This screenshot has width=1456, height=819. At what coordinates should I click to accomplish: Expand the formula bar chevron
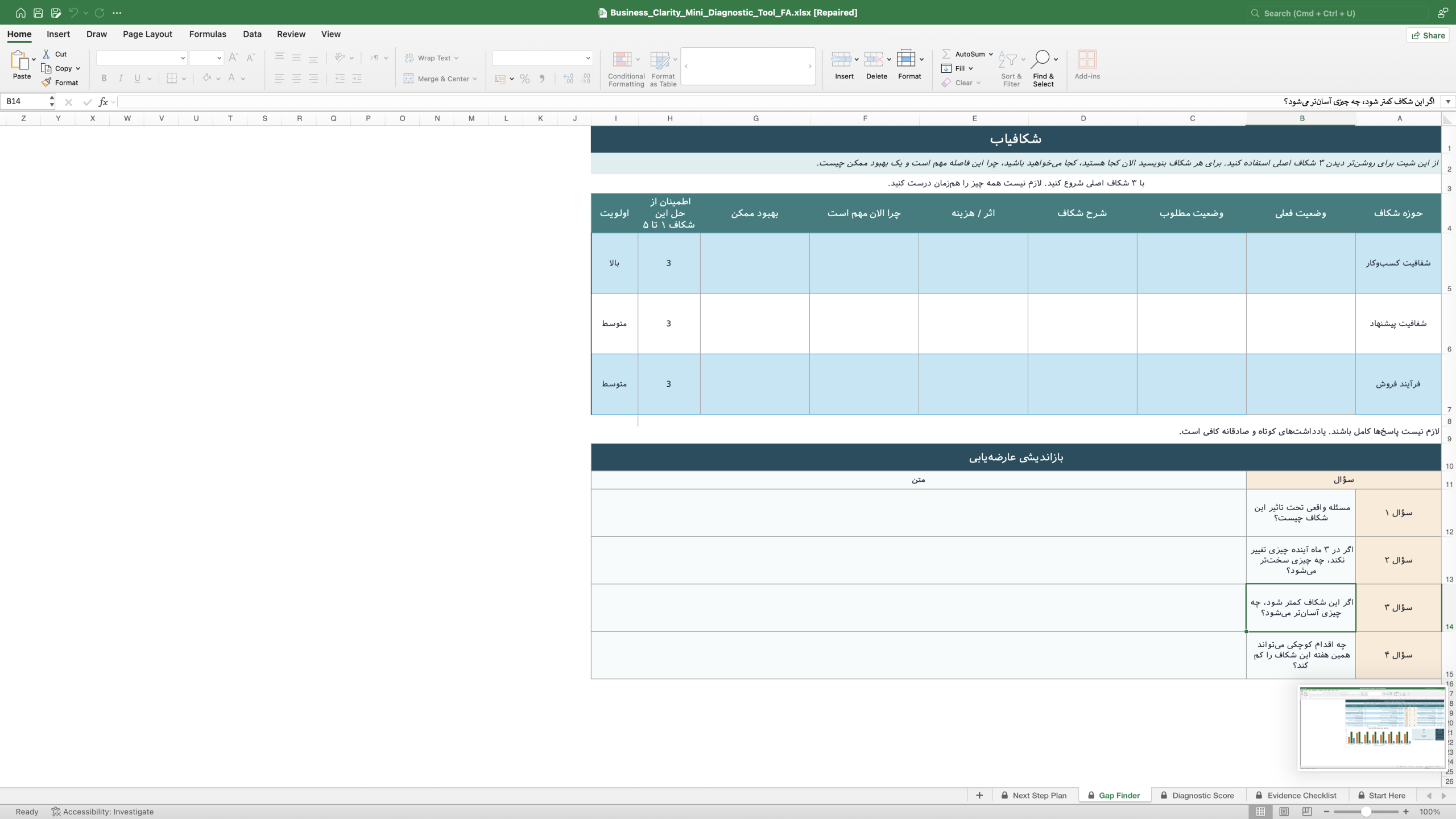click(x=1448, y=102)
